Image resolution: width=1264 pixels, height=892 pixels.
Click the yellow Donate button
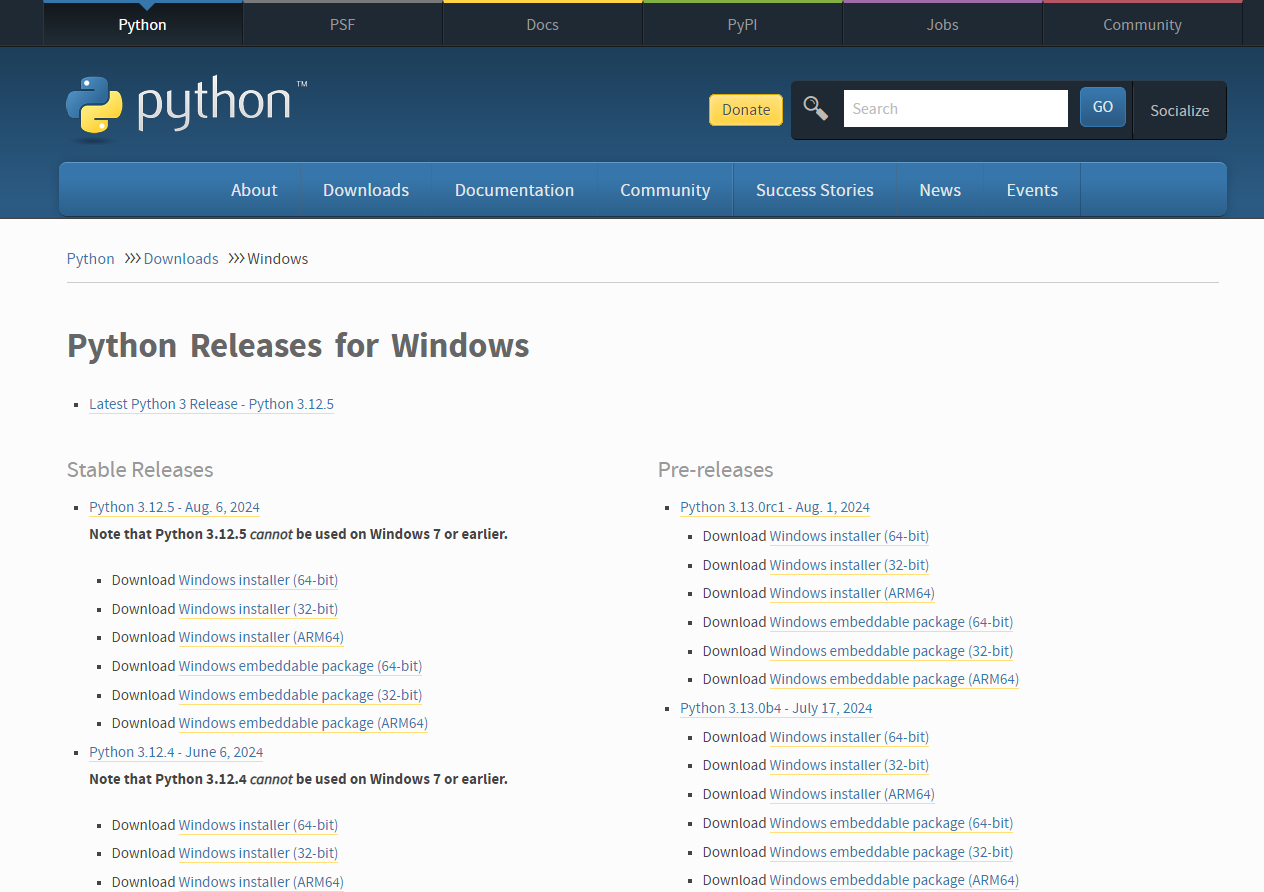point(746,110)
